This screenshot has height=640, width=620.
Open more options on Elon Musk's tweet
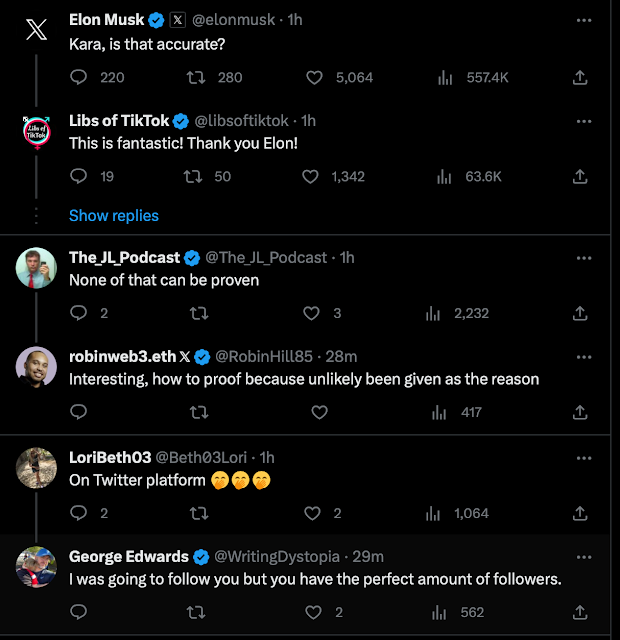(584, 20)
